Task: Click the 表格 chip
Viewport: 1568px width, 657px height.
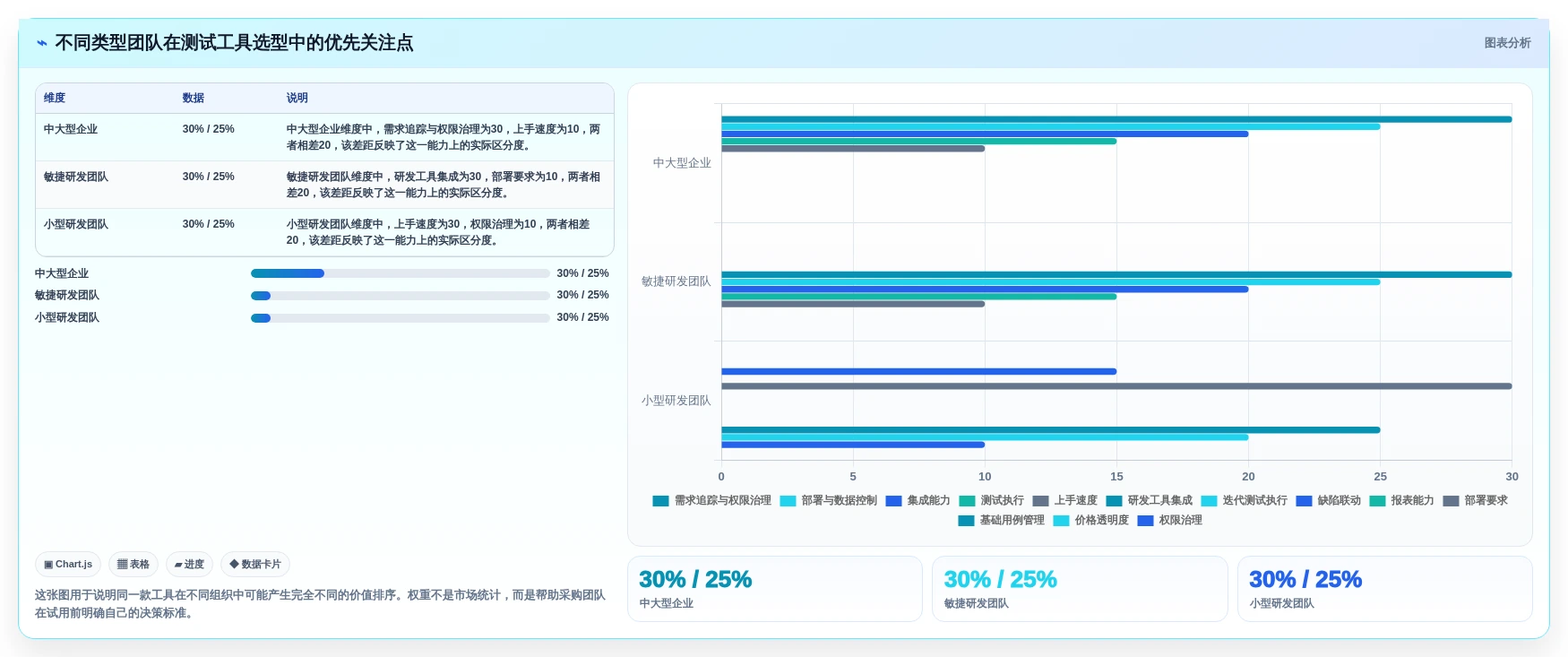Action: (x=134, y=565)
